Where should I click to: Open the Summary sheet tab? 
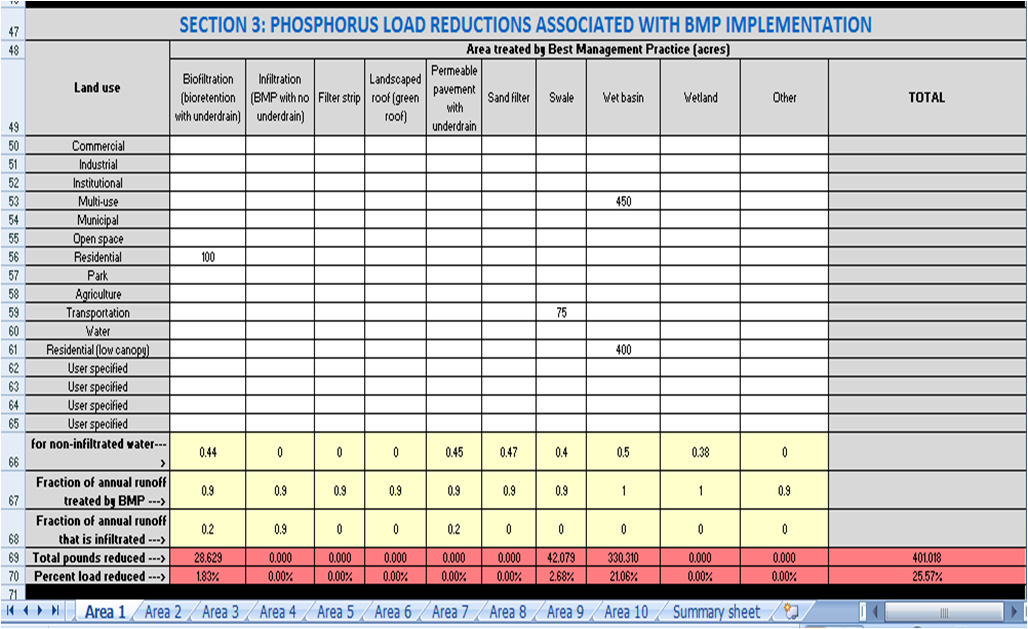(x=715, y=612)
